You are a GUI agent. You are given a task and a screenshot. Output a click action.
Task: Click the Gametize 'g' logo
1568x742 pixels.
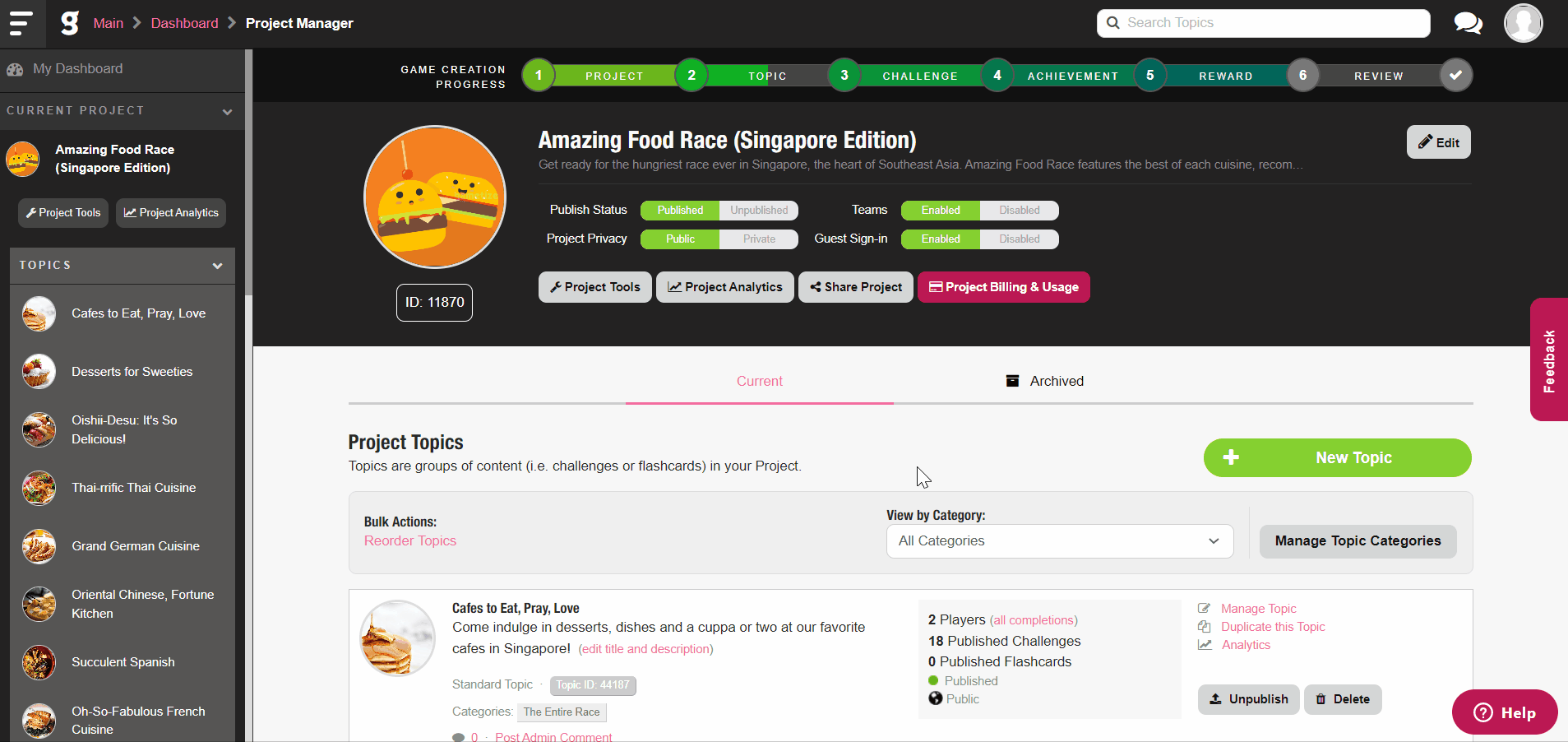tap(70, 22)
